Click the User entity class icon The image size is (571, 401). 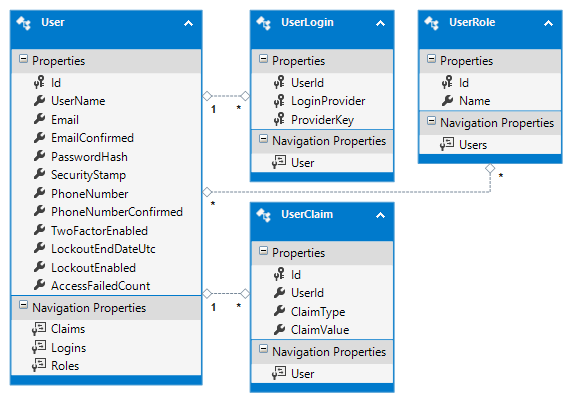point(24,23)
